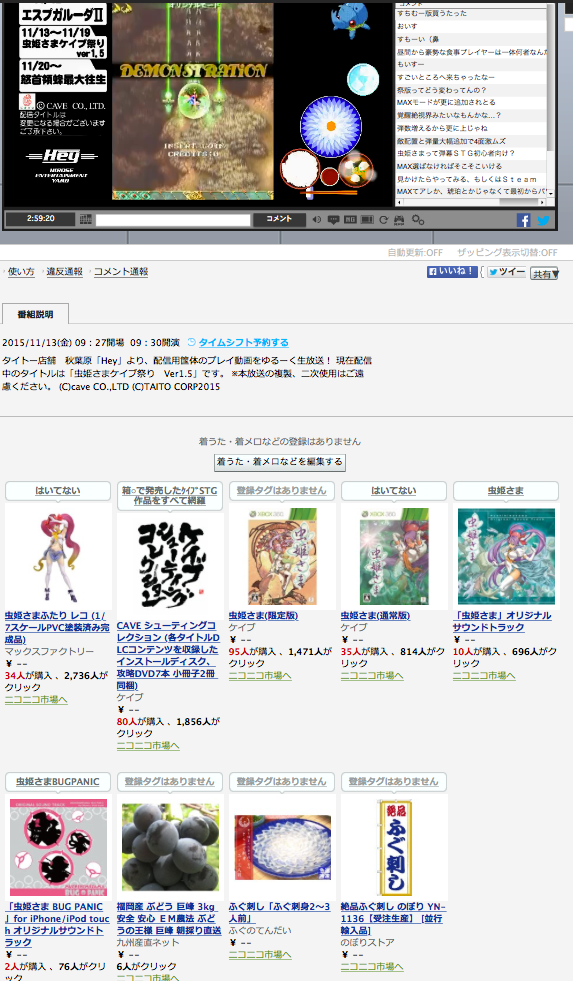
Task: Share on Facebook via the player bar icon
Action: pos(524,220)
